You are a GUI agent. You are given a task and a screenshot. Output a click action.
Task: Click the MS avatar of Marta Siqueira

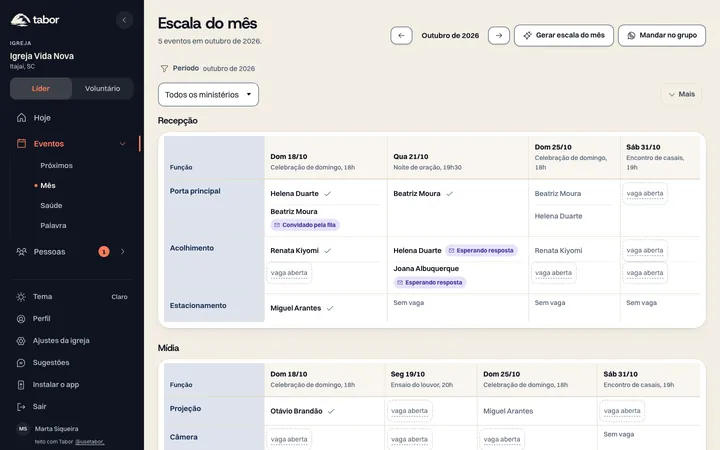pyautogui.click(x=23, y=428)
